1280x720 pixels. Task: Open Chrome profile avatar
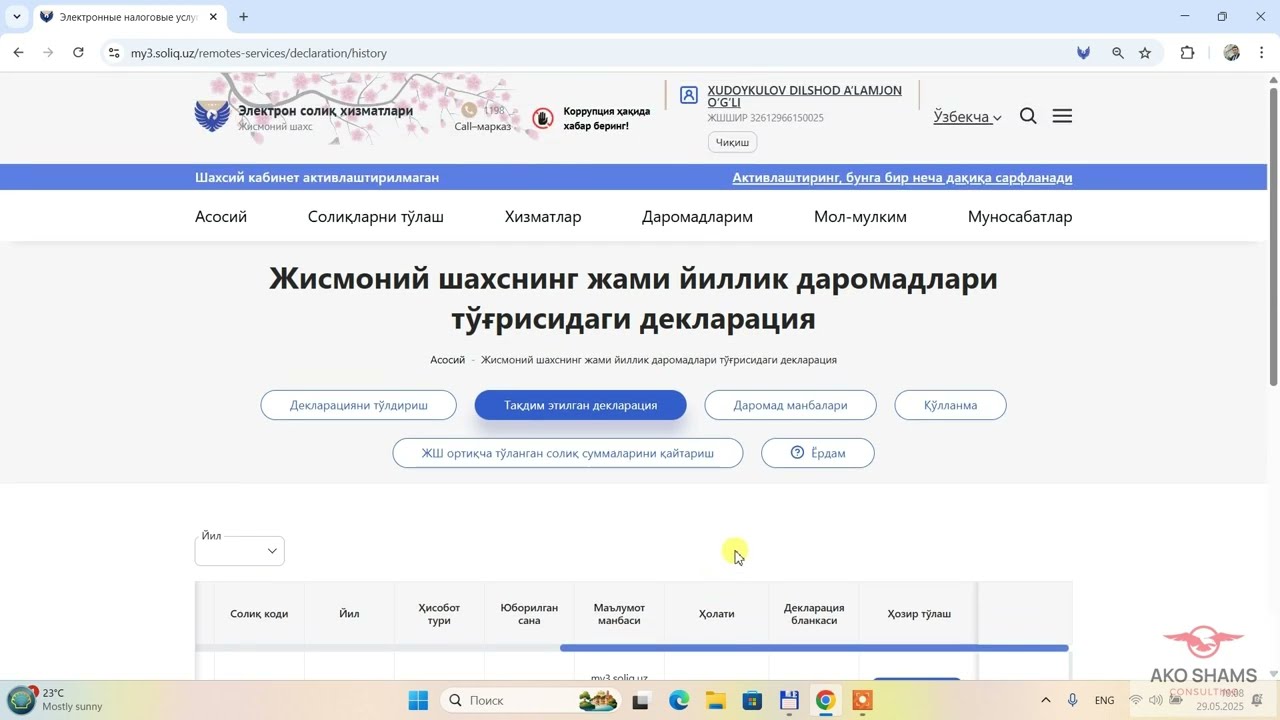click(x=1231, y=53)
